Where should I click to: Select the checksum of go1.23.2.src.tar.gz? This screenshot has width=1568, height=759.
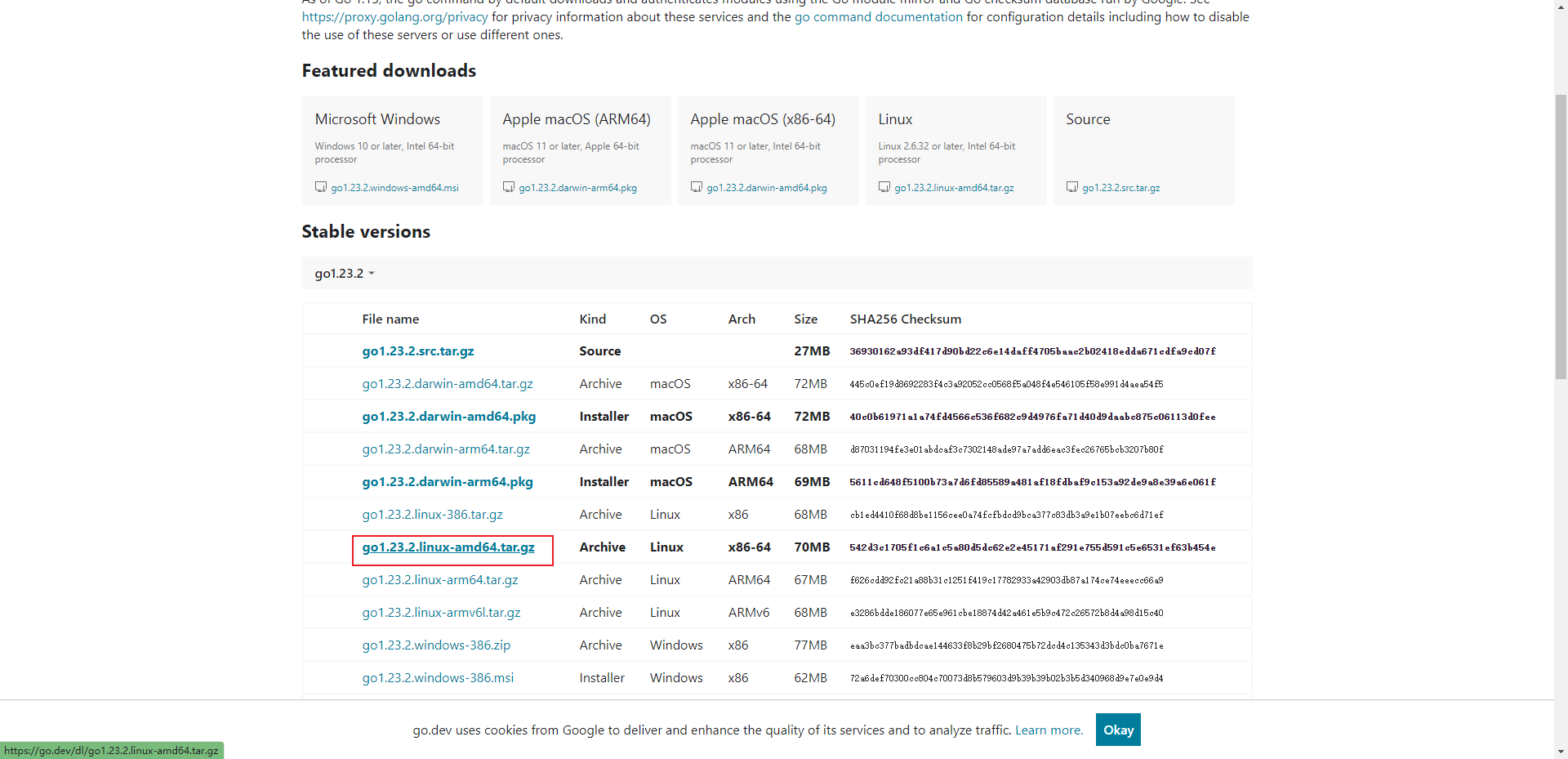coord(1032,351)
